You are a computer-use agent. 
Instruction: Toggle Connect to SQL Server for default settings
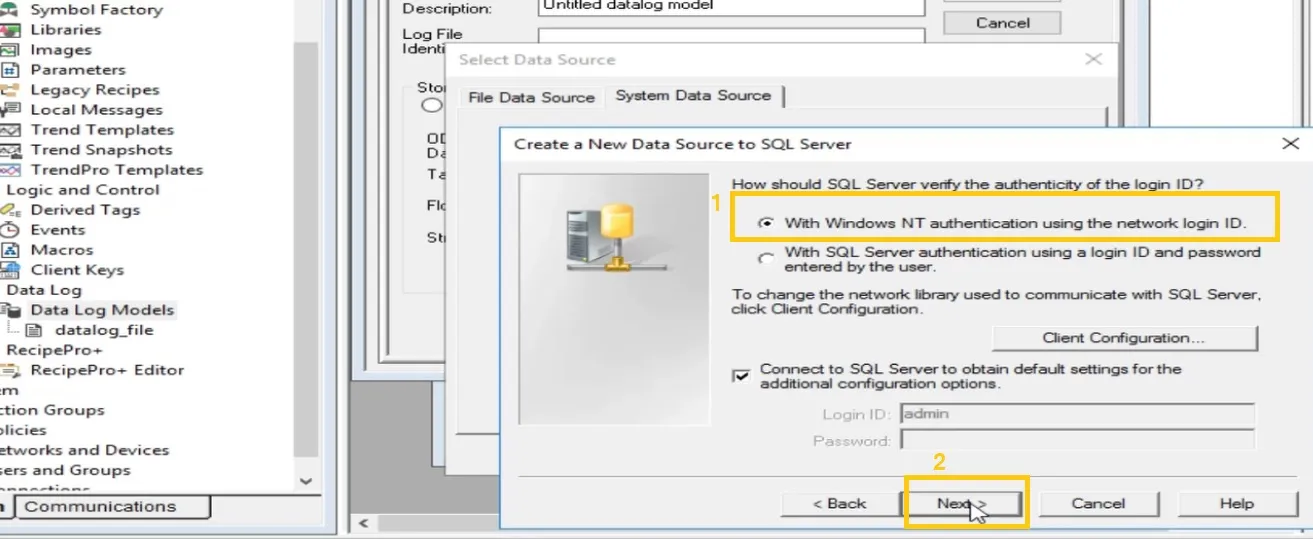click(x=741, y=375)
